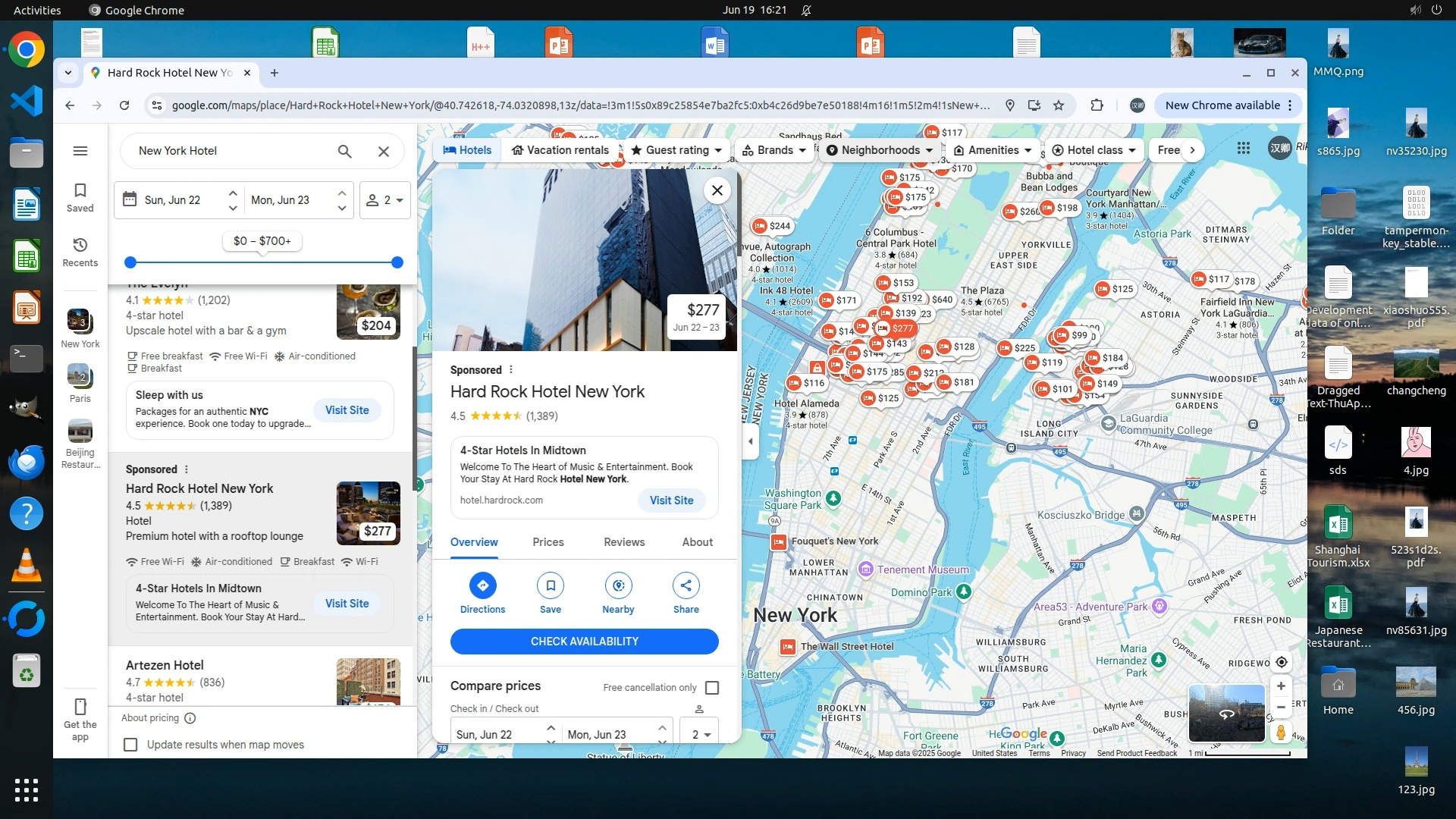Save the hotel using the bookmark icon
The image size is (1456, 819).
pos(550,585)
